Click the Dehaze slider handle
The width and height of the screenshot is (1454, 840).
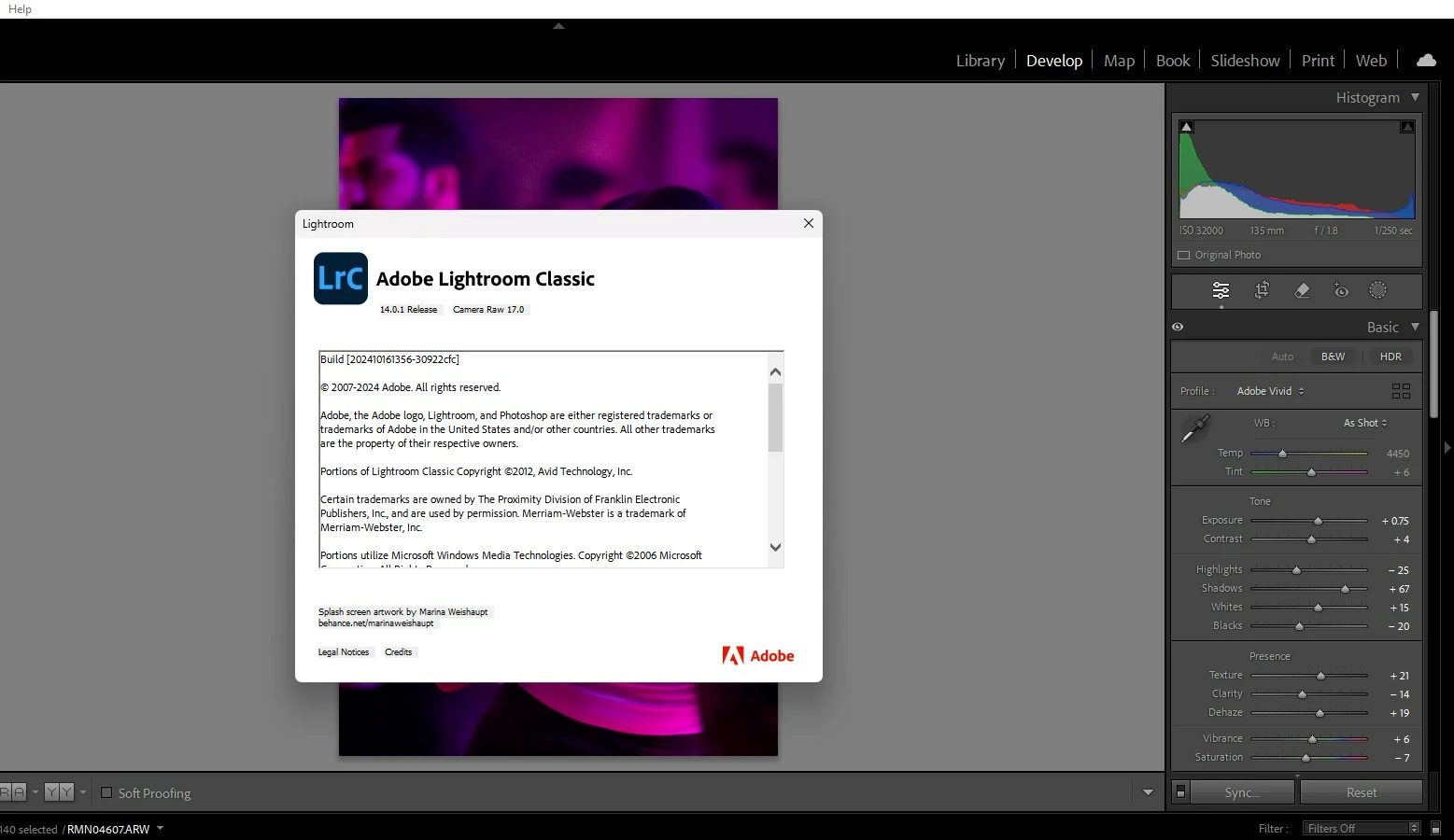coord(1320,713)
